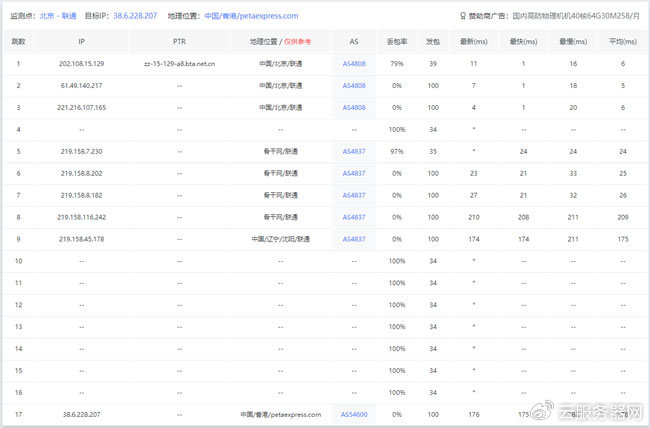Click the 丢包率 column header

tap(397, 41)
